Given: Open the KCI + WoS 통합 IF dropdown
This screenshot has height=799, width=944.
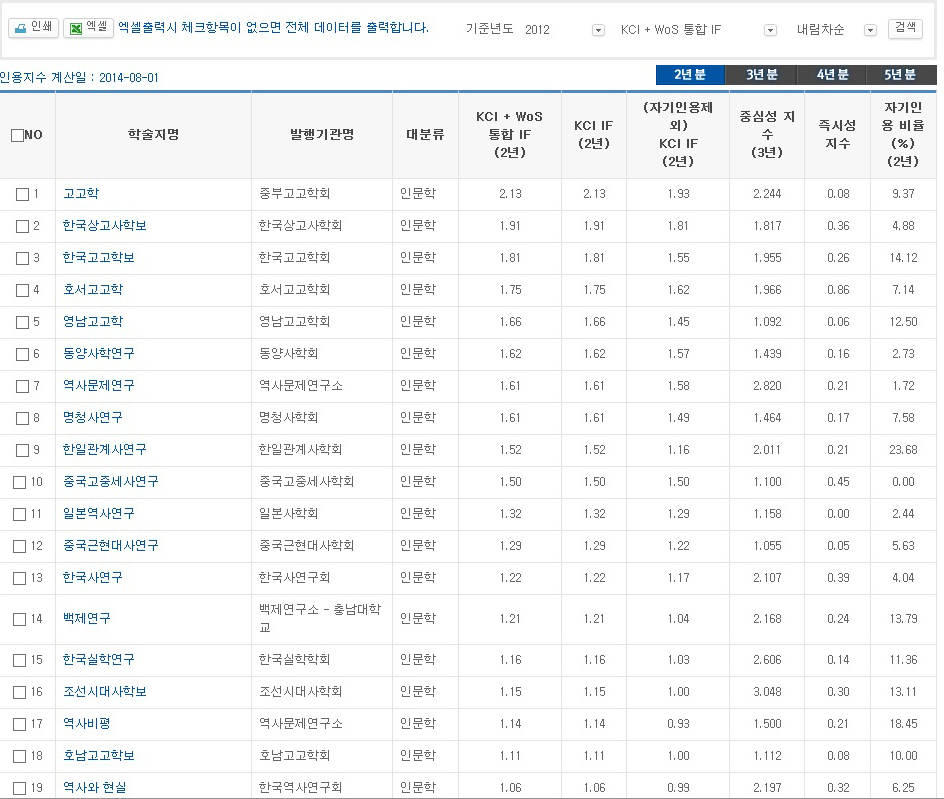Looking at the screenshot, I should 770,30.
